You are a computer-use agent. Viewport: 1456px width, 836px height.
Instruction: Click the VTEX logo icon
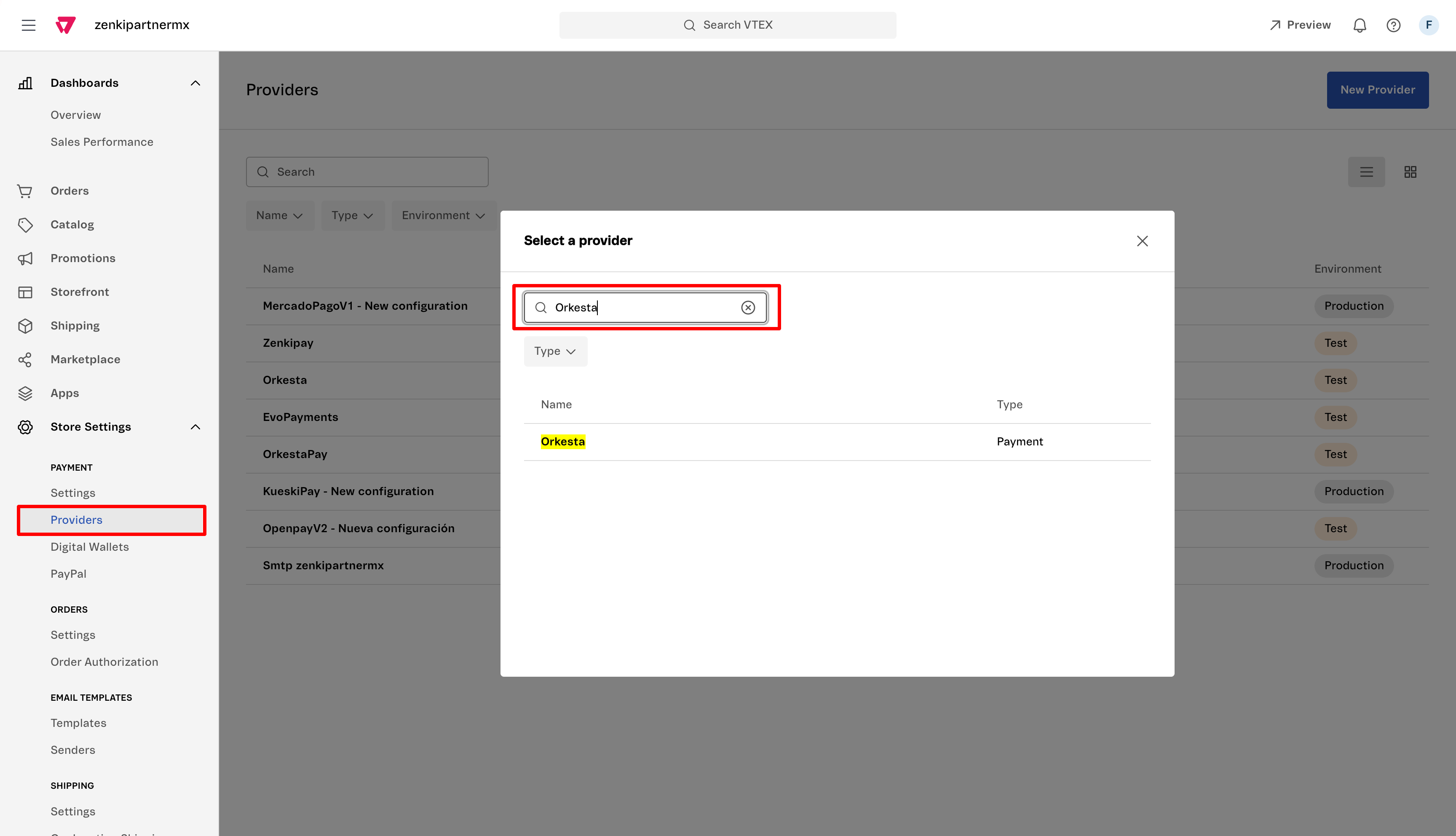click(x=65, y=25)
